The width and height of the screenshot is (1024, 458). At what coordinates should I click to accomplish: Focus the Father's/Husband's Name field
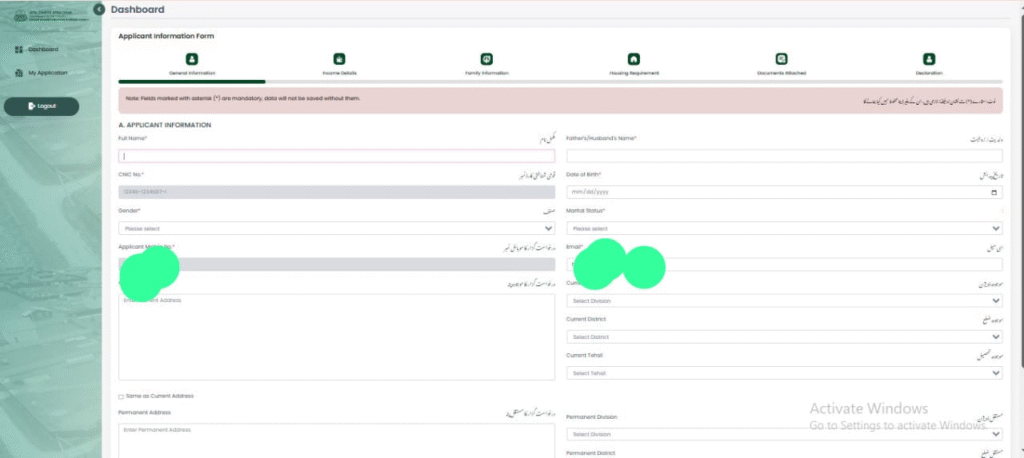tap(784, 156)
